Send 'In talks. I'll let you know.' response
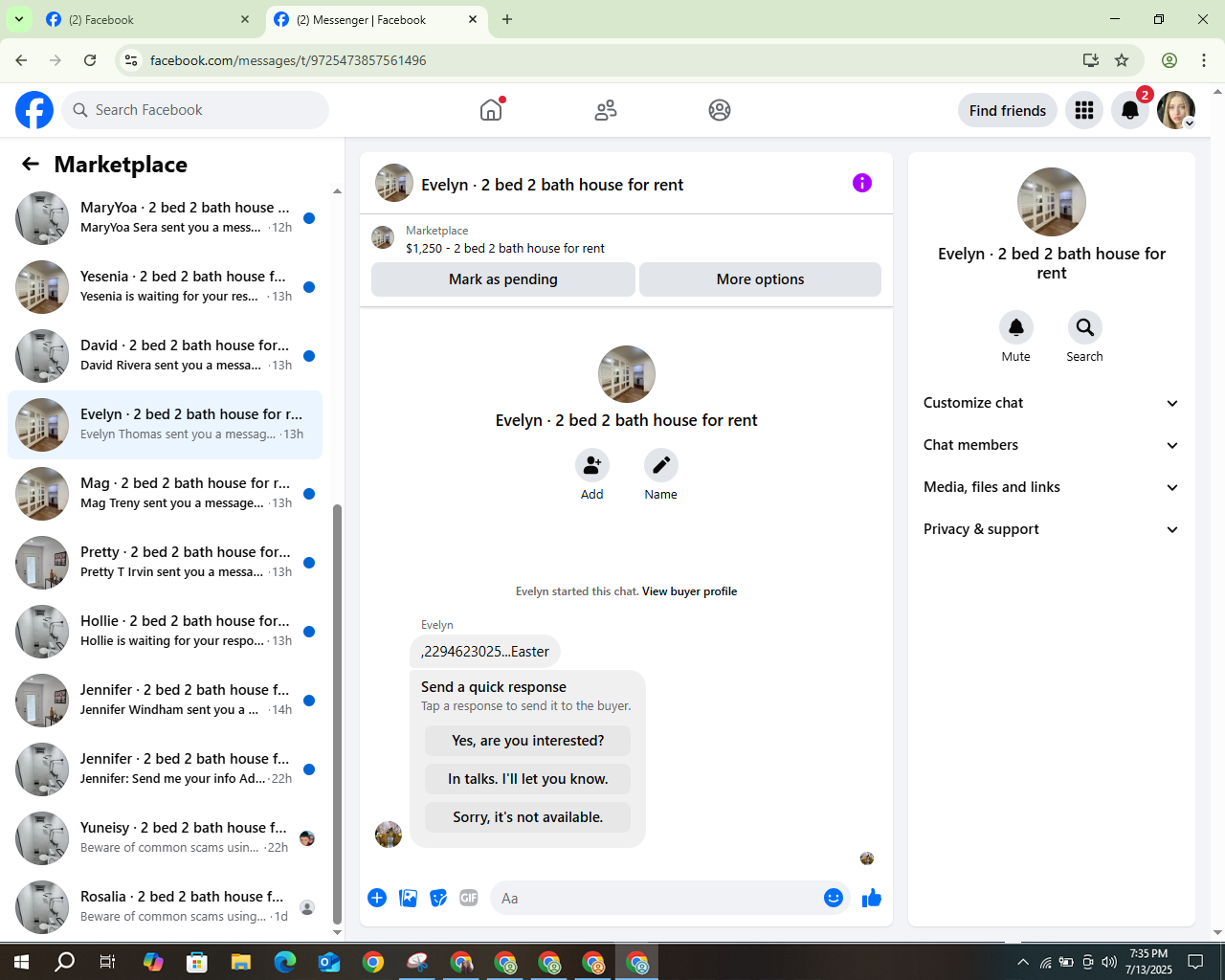1225x980 pixels. click(x=528, y=779)
